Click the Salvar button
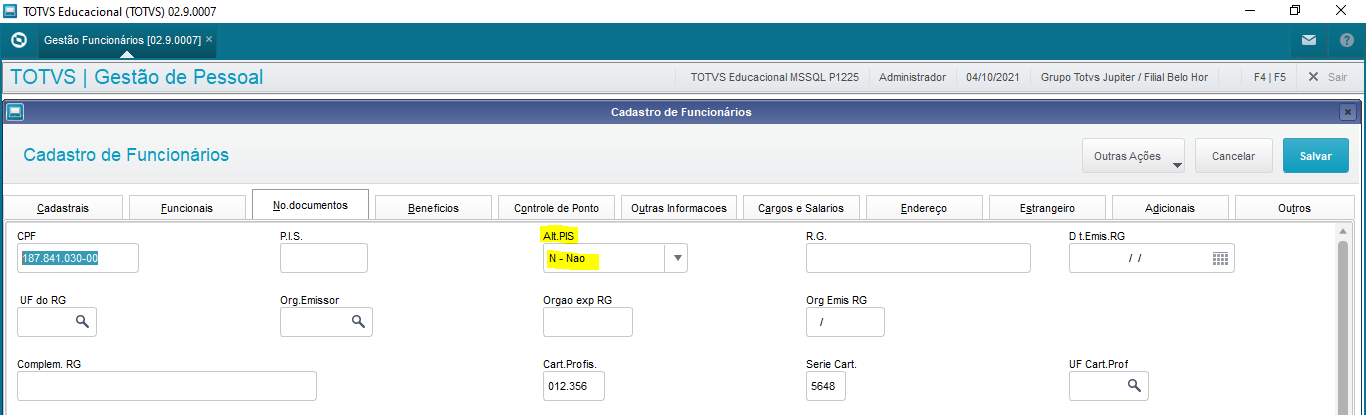 tap(1315, 156)
